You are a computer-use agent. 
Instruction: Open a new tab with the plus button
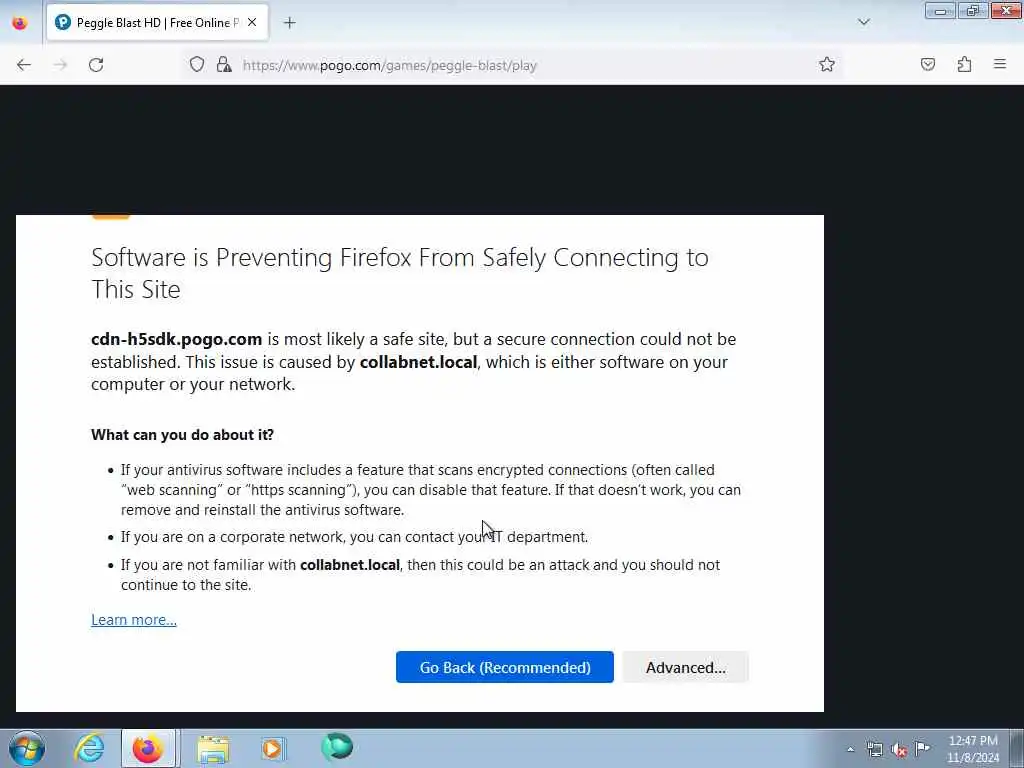[x=289, y=23]
